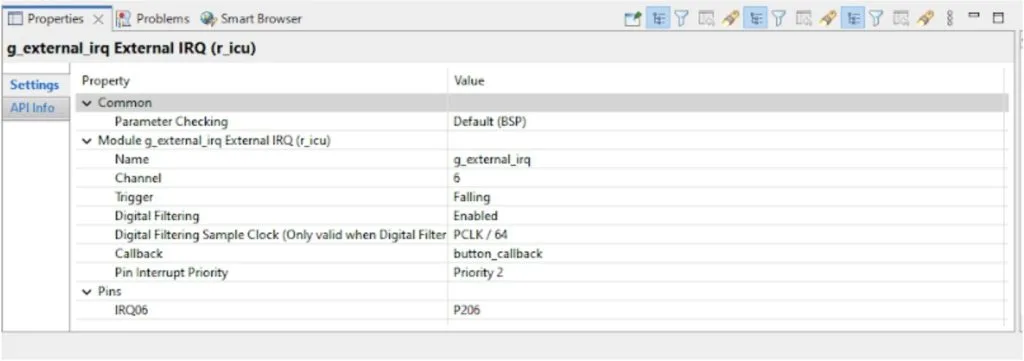Select the Digital Filtering property label
This screenshot has height=361, width=1024.
coord(157,215)
